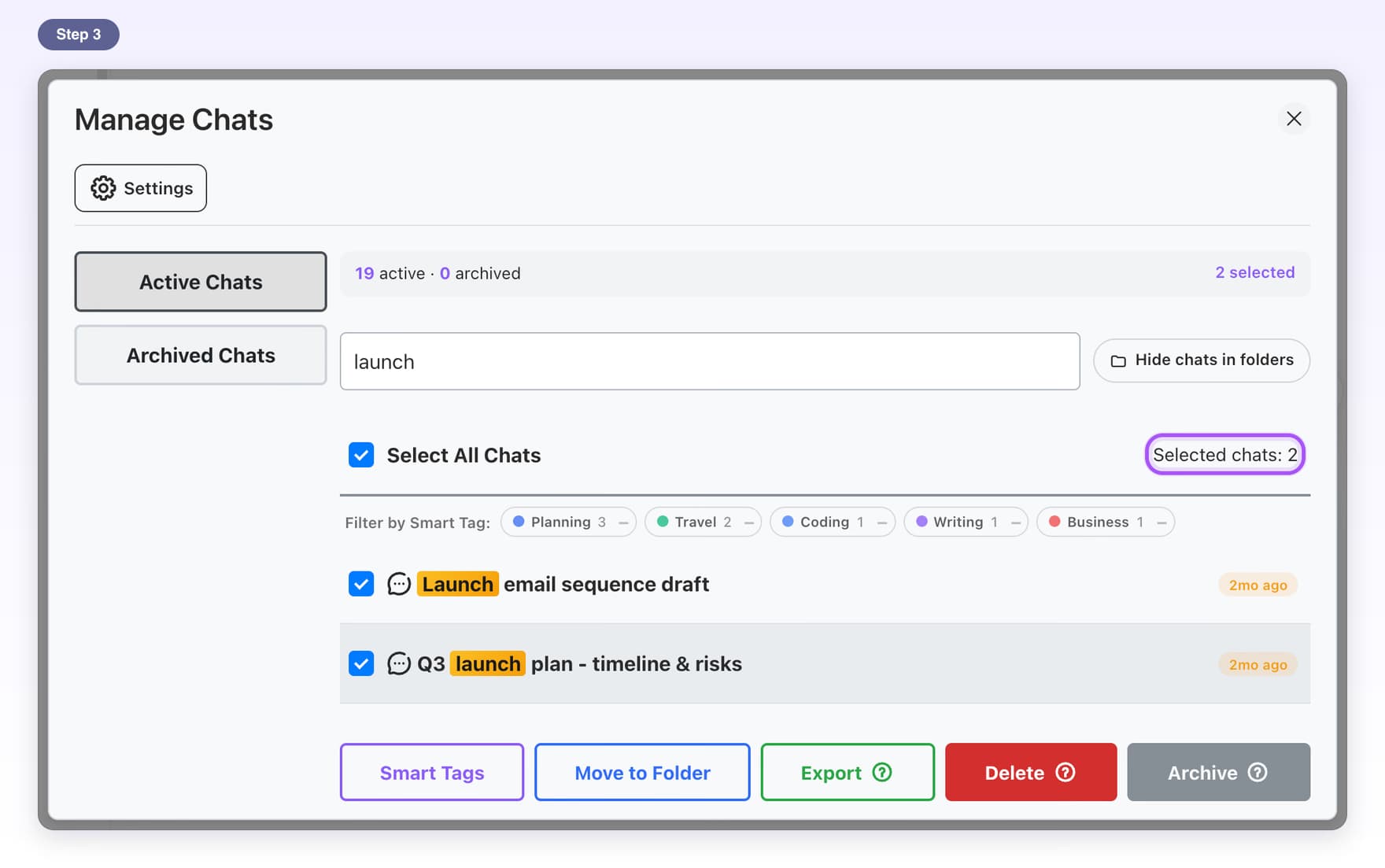
Task: Click chat bubble icon of Q3 launch plan
Action: coord(399,663)
